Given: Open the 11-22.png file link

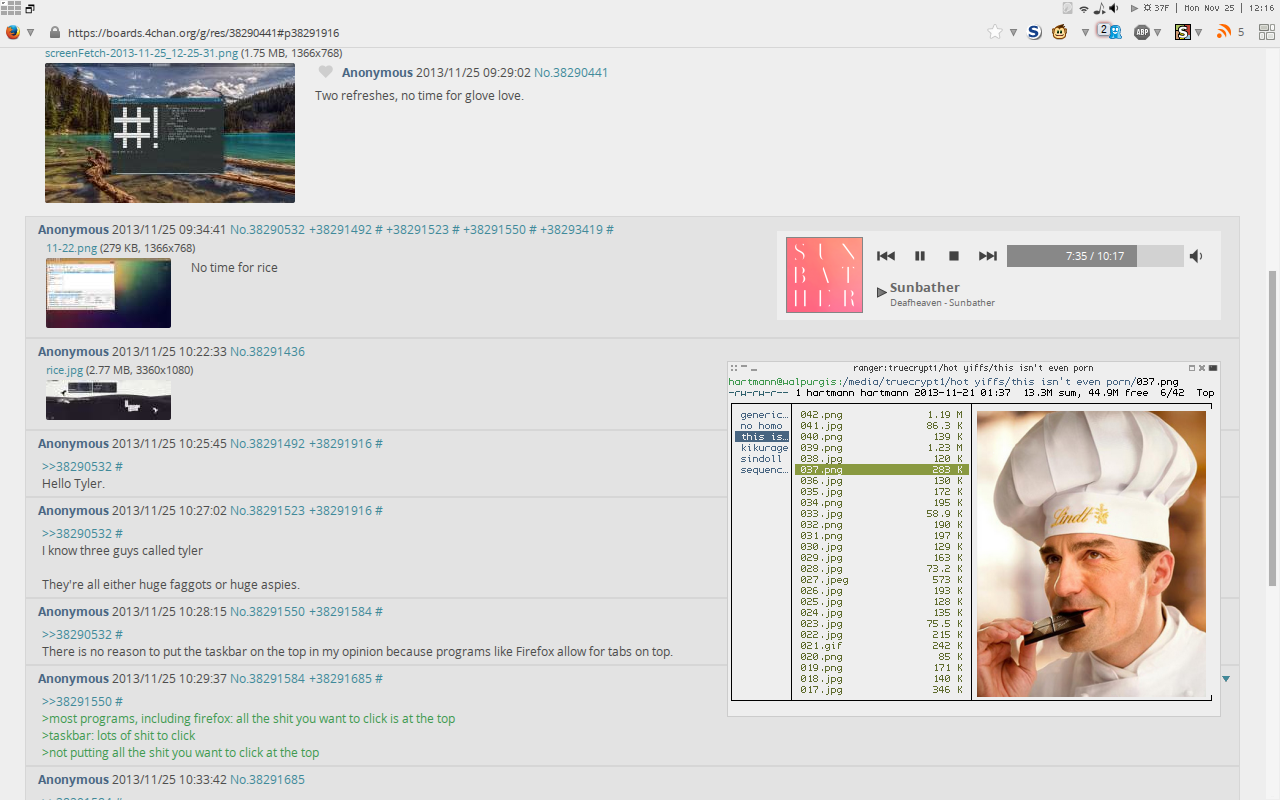Looking at the screenshot, I should click(71, 248).
